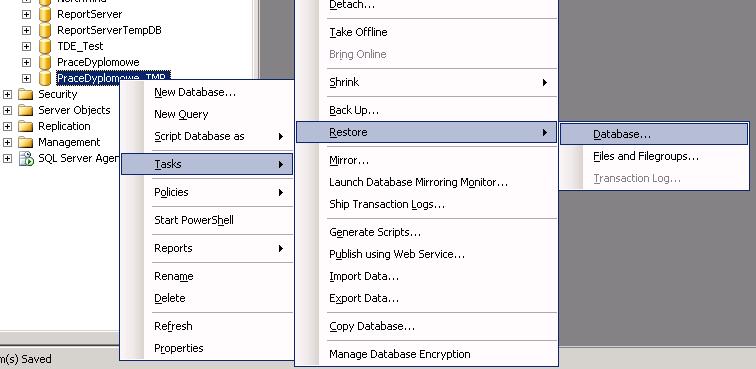The height and width of the screenshot is (369, 756).
Task: Choose Copy Database...
Action: 426,327
